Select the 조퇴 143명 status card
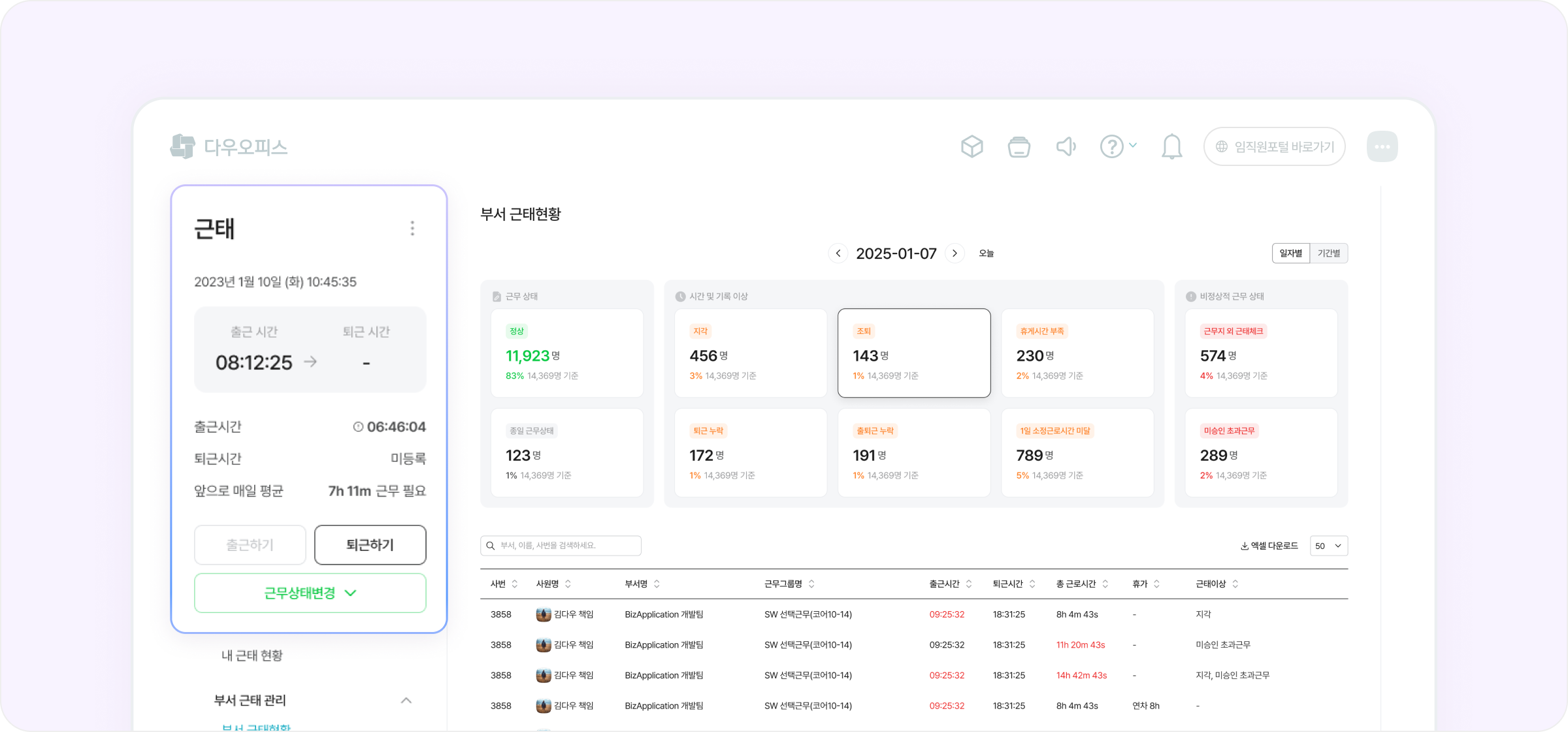The width and height of the screenshot is (1568, 732). click(913, 353)
